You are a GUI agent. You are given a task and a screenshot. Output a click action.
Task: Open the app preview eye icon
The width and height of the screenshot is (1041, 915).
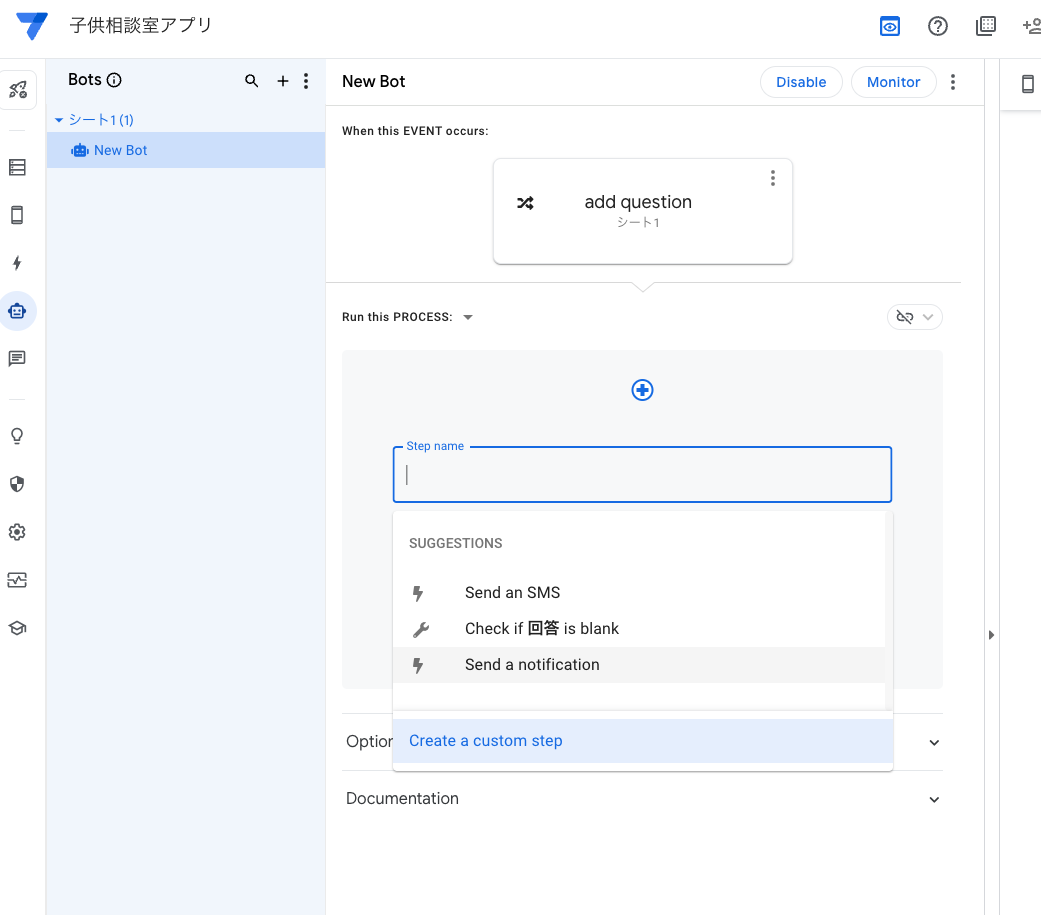[890, 27]
